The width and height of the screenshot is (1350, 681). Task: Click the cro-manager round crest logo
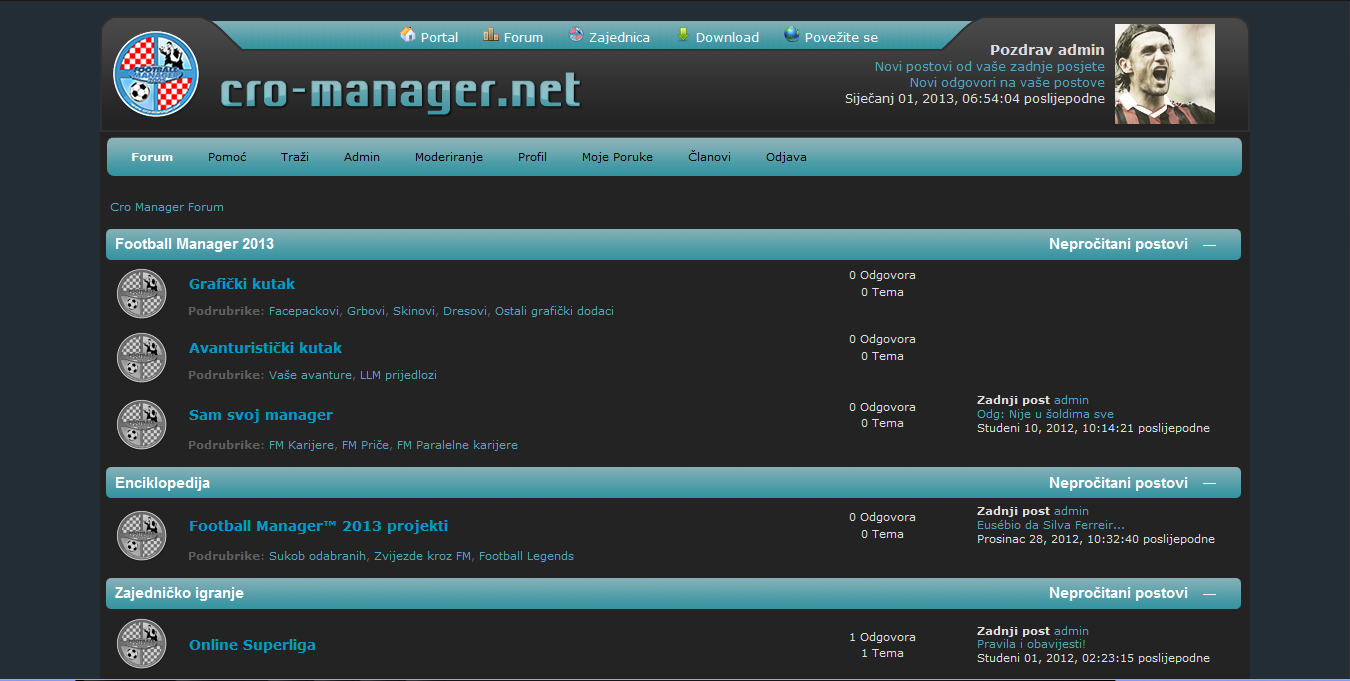click(x=156, y=73)
